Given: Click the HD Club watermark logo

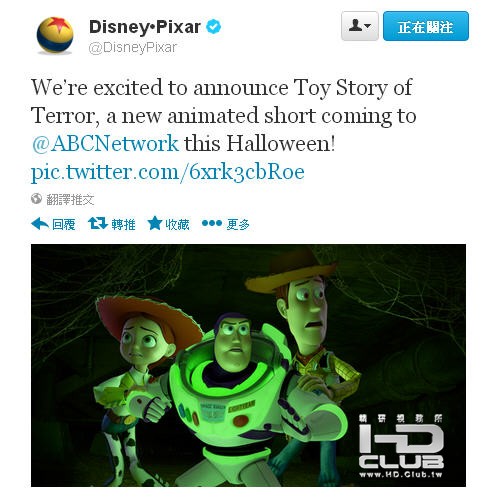Looking at the screenshot, I should (x=401, y=447).
